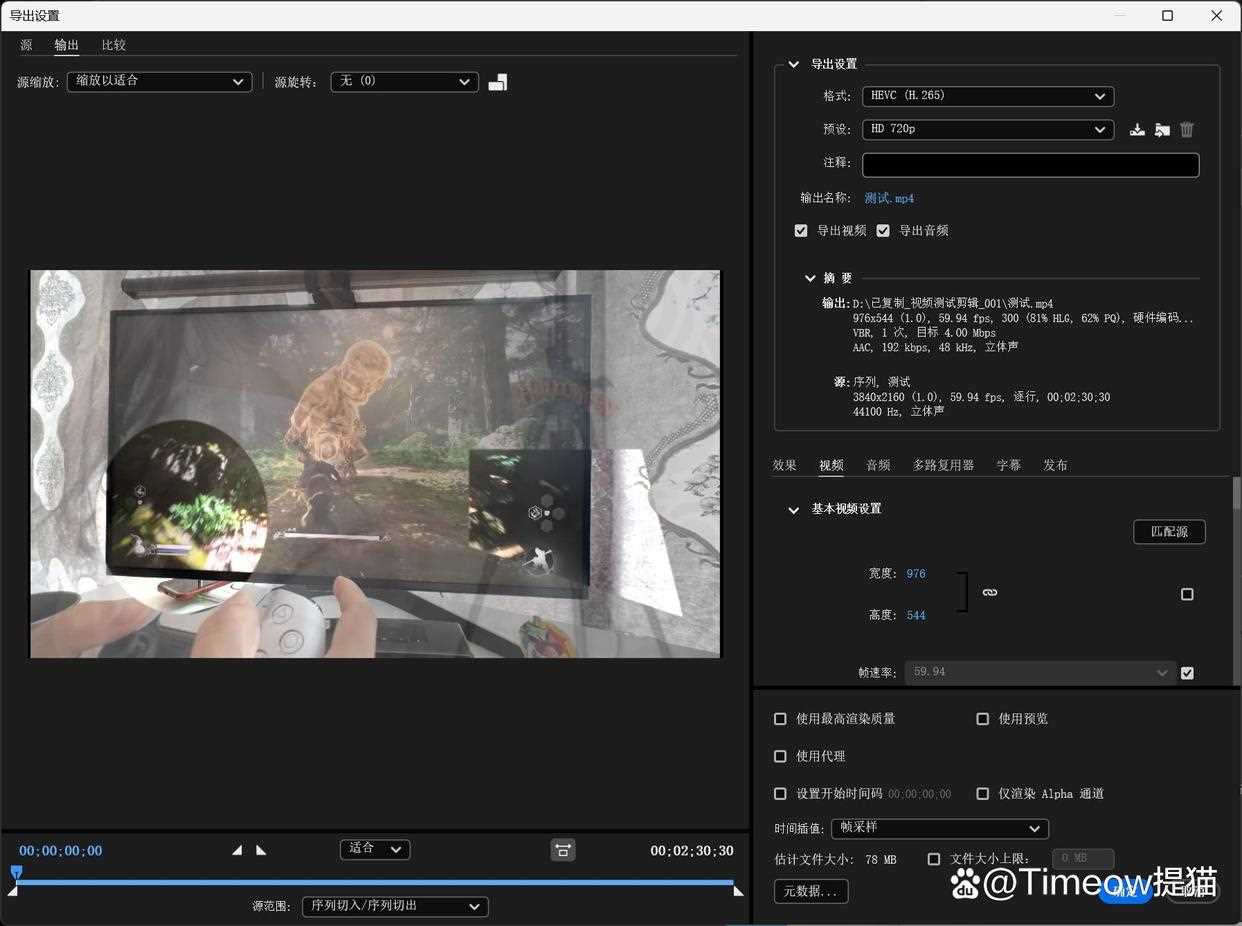The width and height of the screenshot is (1242, 926).
Task: Click the delete preset trash icon
Action: point(1187,130)
